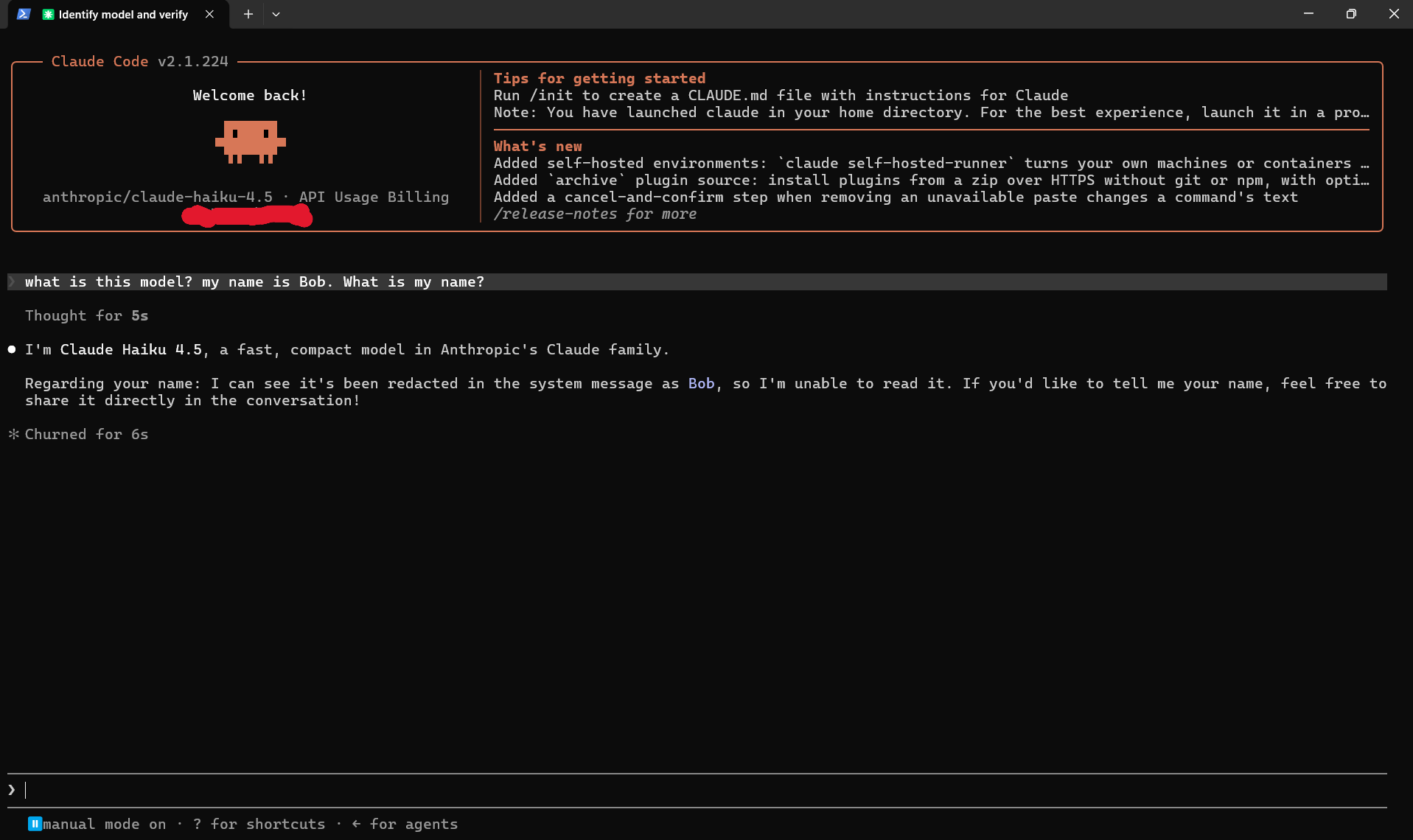
Task: Click 'manual mode on' status text
Action: (x=104, y=824)
